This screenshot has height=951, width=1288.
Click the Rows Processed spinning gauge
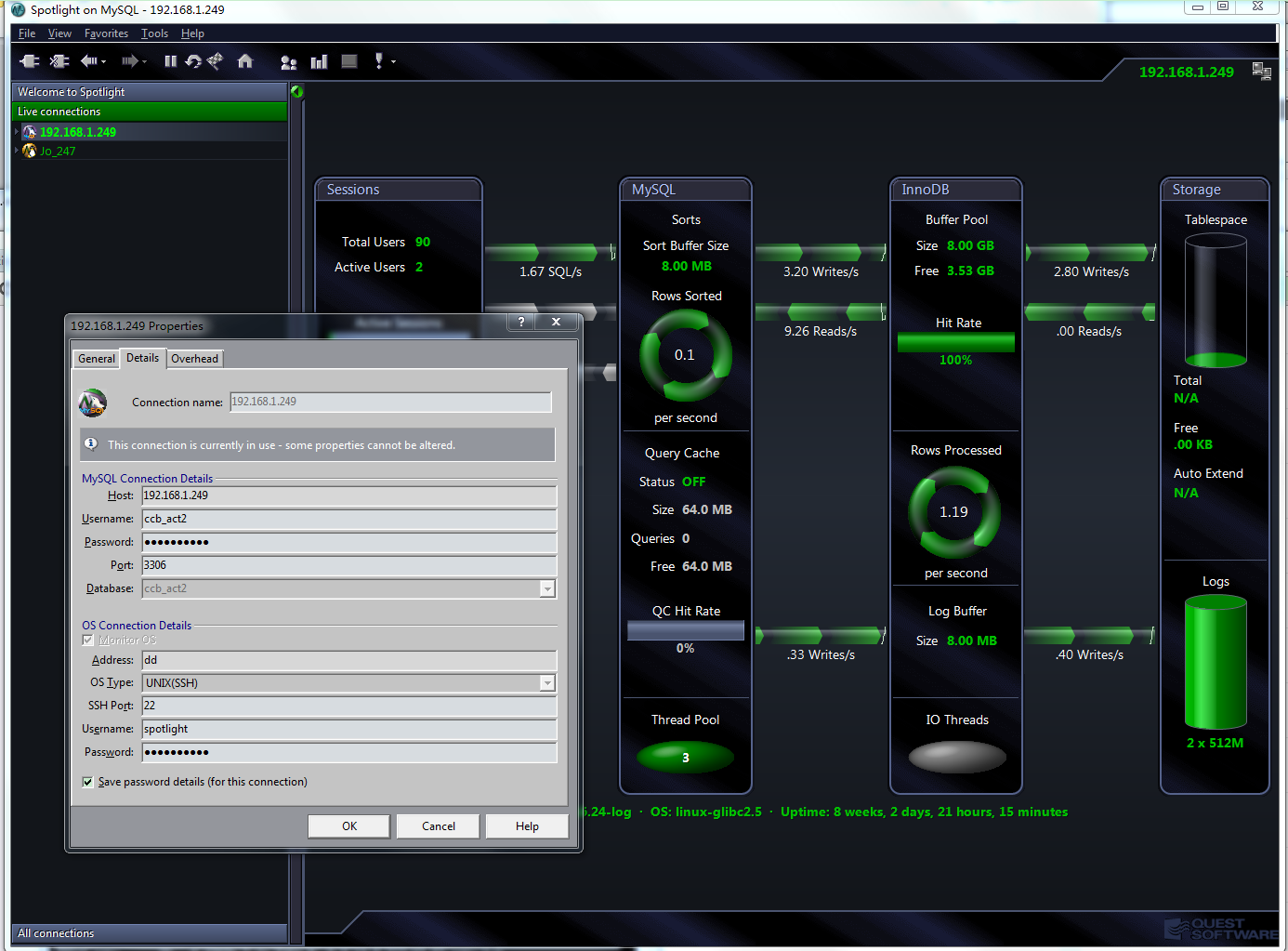pyautogui.click(x=954, y=512)
